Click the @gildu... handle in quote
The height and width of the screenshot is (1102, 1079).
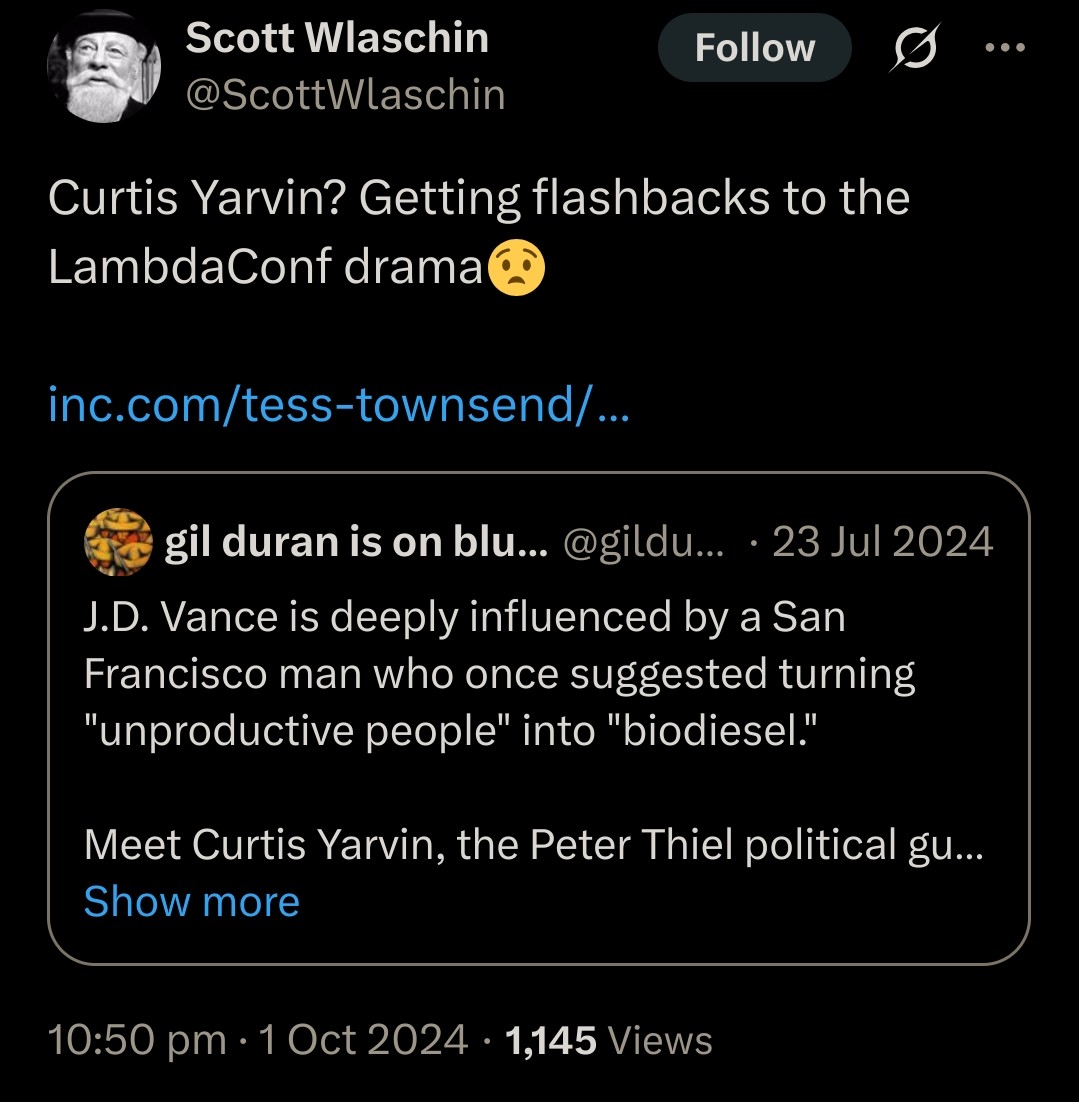(642, 542)
